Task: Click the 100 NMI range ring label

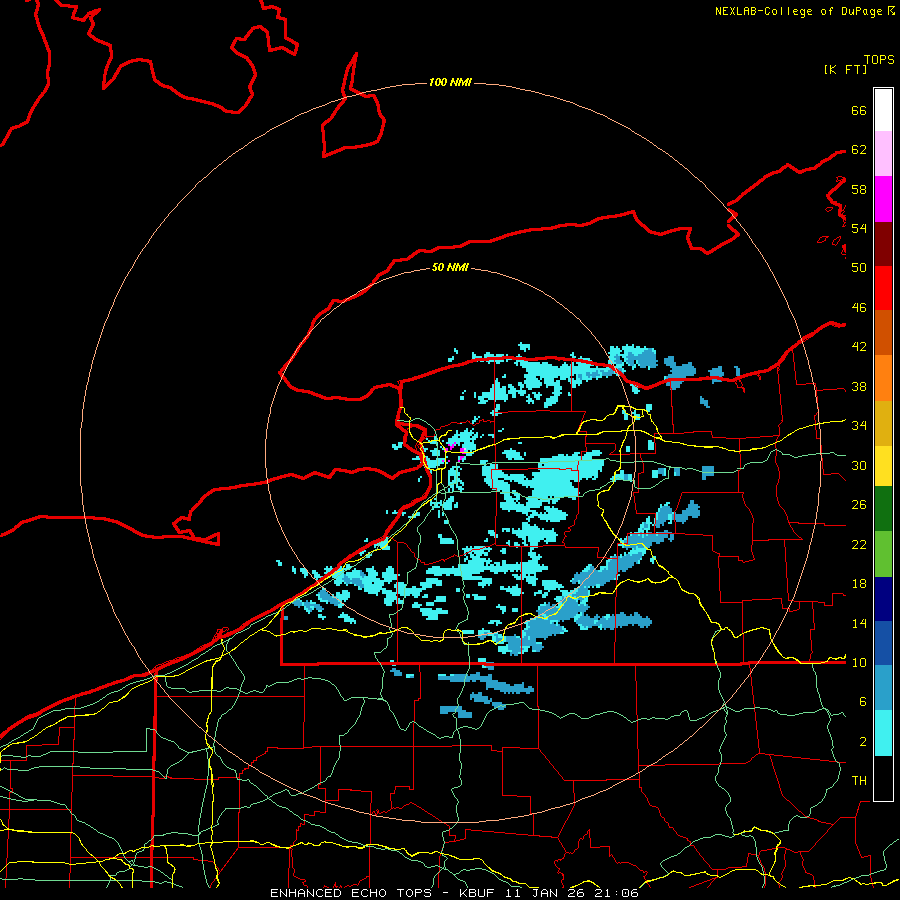Action: (450, 83)
